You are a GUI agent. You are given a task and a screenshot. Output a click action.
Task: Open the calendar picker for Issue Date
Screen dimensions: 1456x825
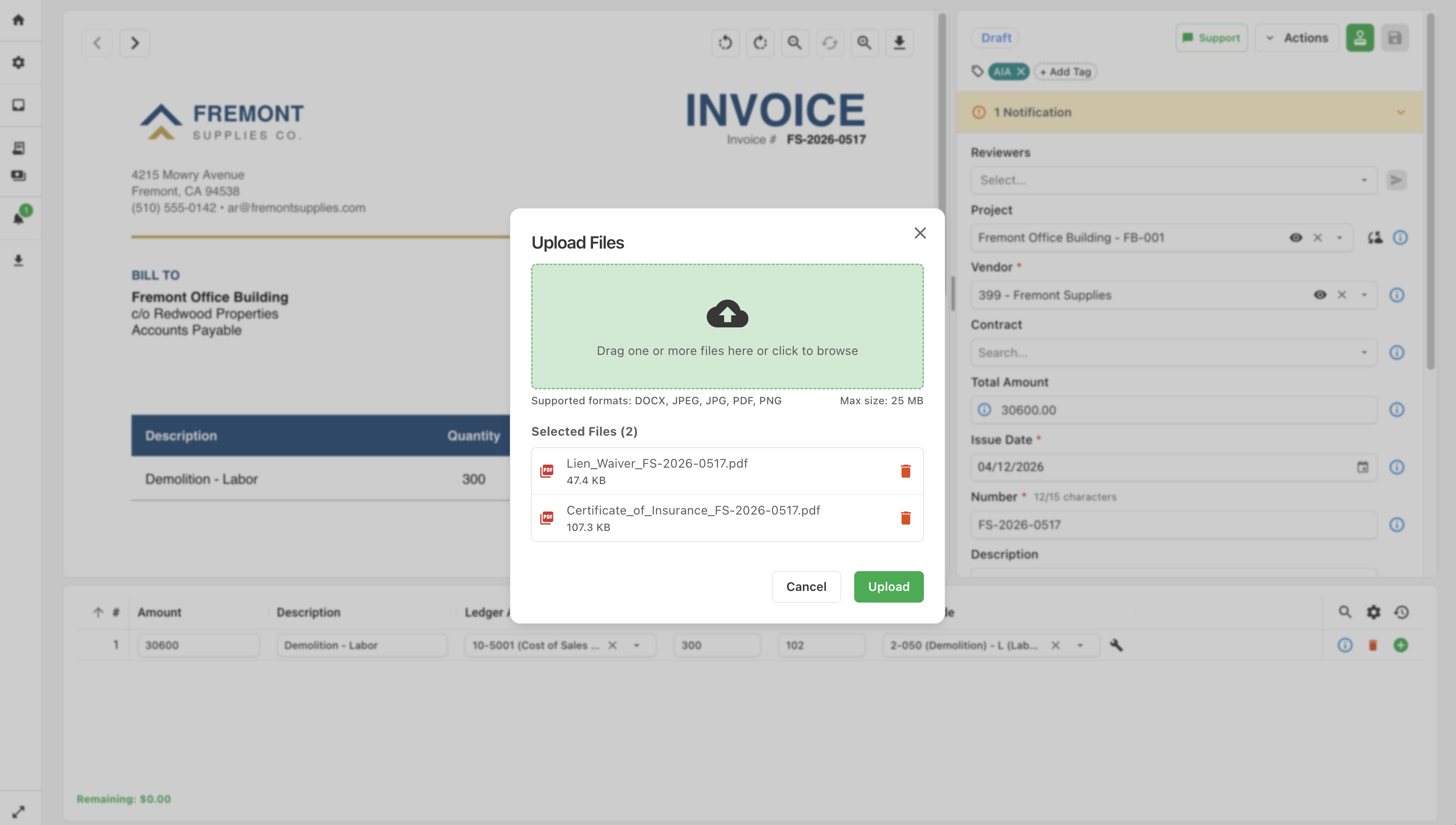[1363, 467]
